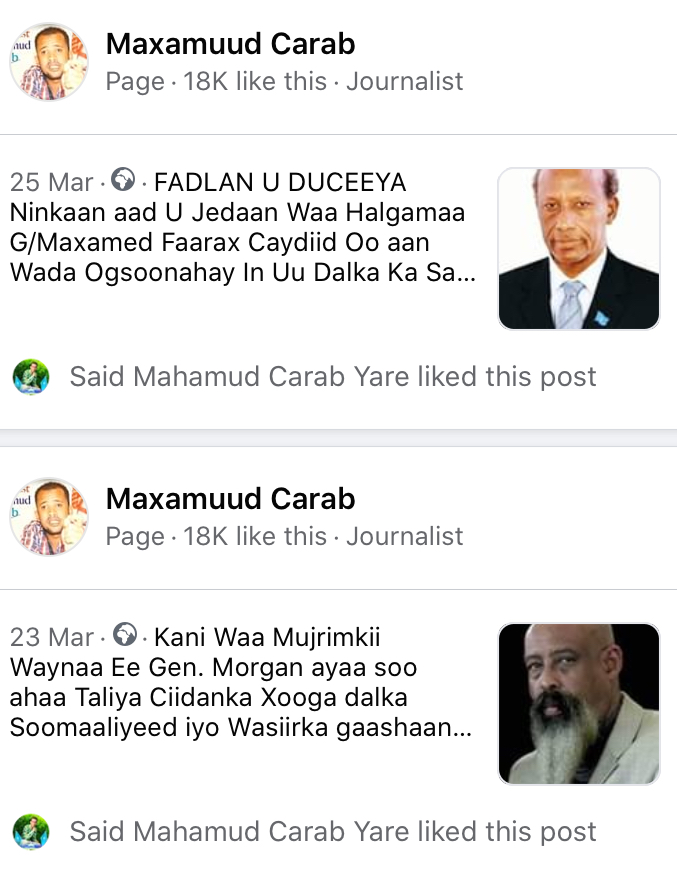View the thumbnail of man in suit and tie
This screenshot has height=881, width=677.
tap(579, 249)
